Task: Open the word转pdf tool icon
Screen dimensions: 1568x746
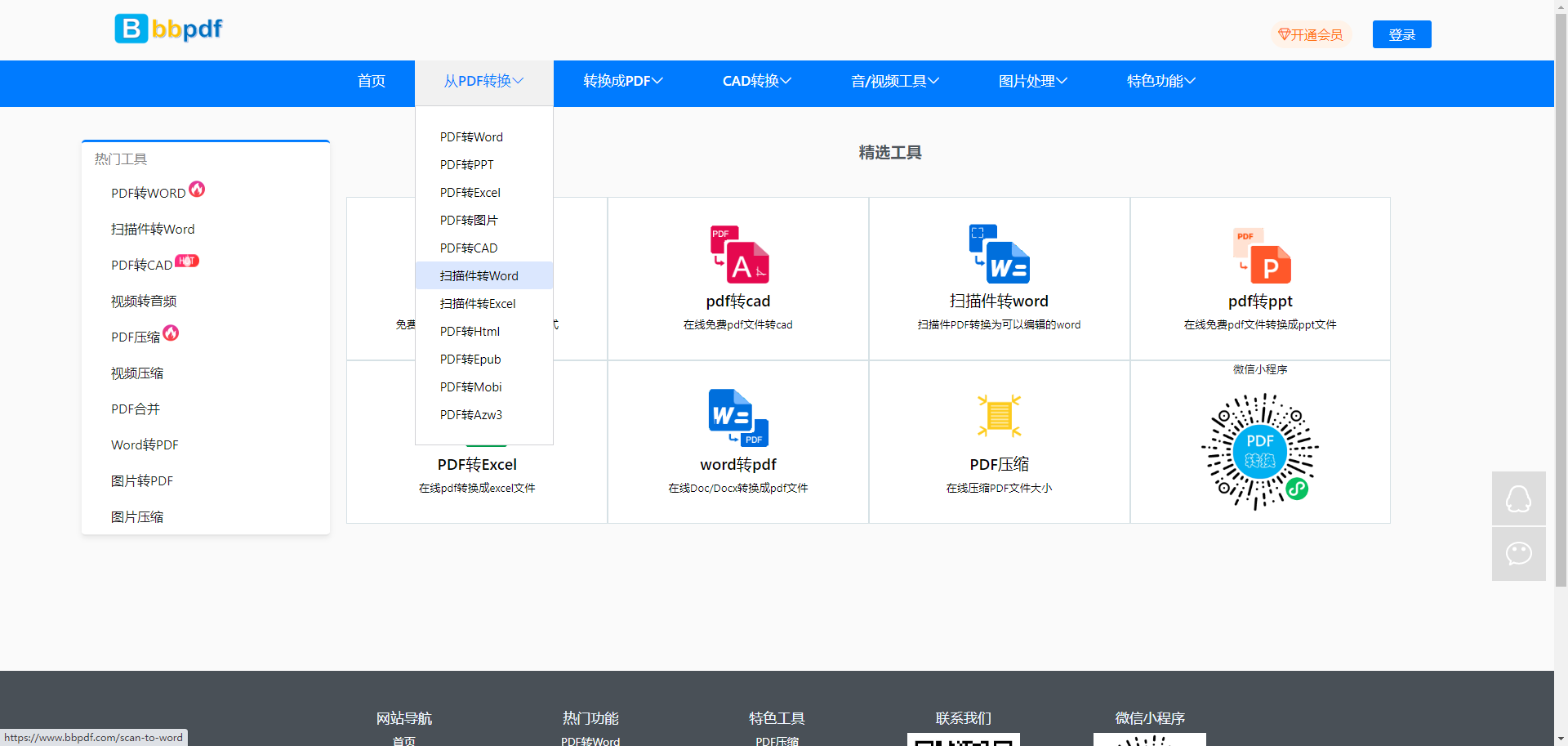Action: click(x=738, y=418)
